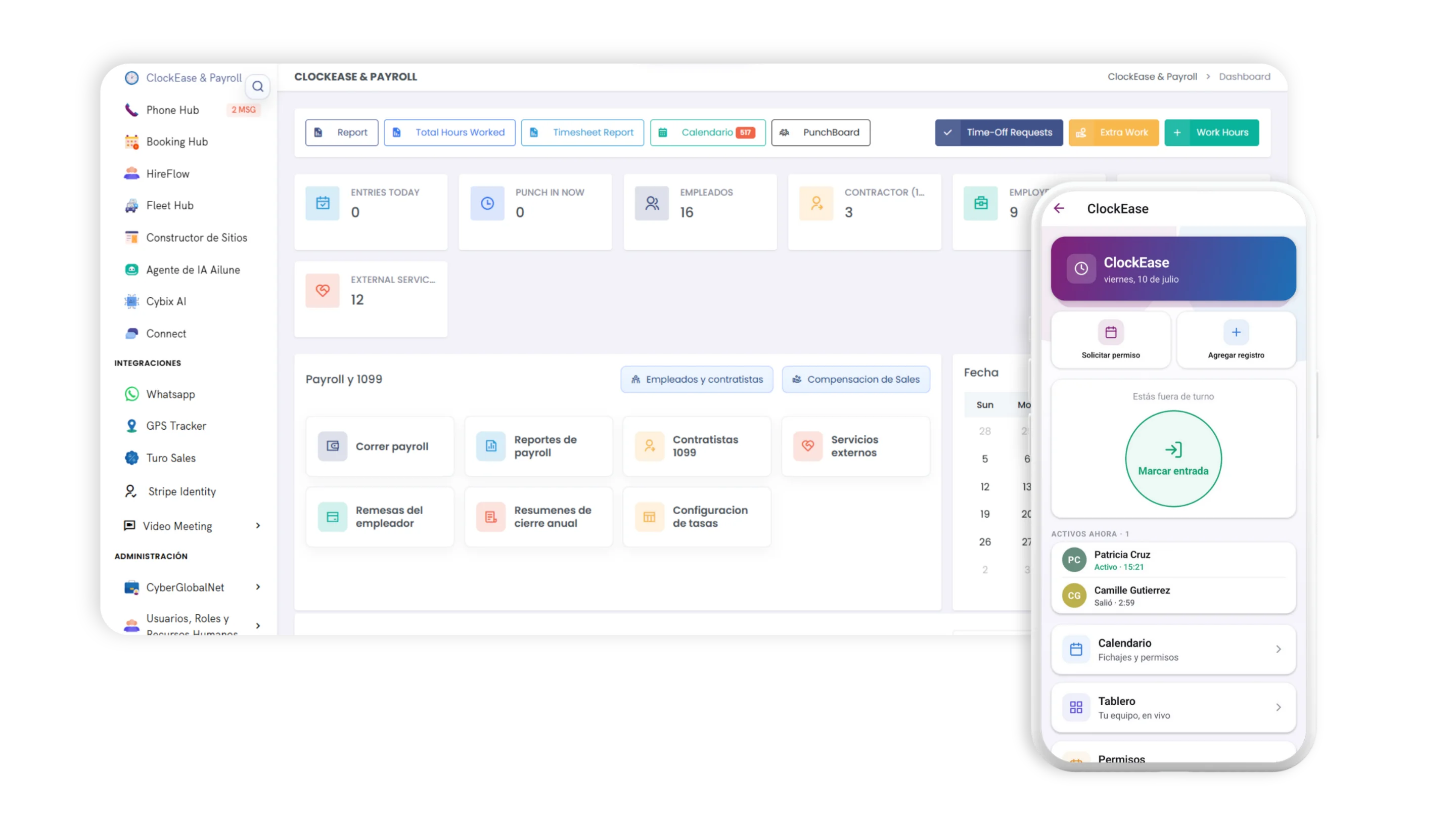Tap the round Marcar entrada button
1456x819 pixels.
point(1173,459)
